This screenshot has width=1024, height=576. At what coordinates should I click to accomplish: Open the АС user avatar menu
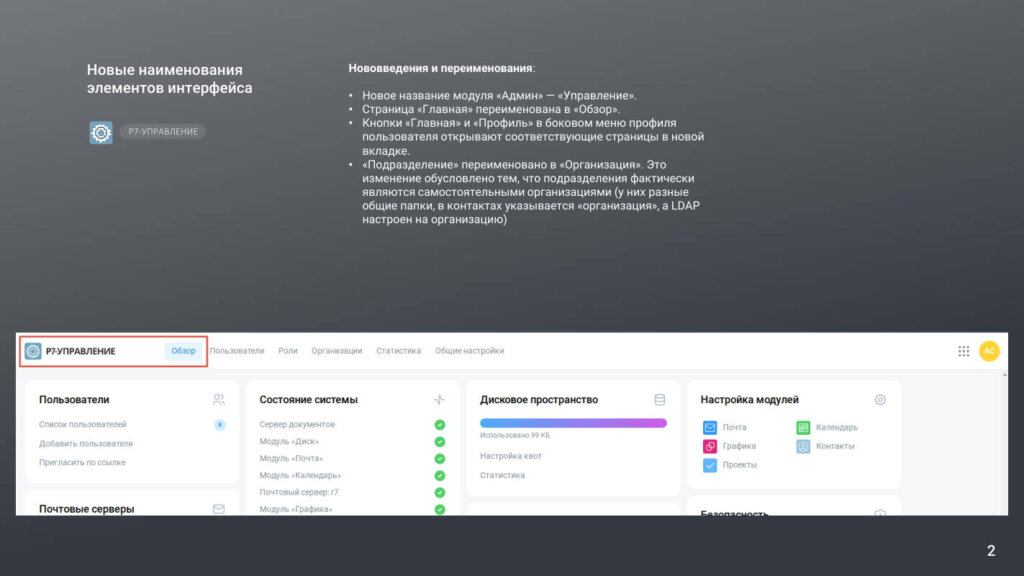[989, 351]
